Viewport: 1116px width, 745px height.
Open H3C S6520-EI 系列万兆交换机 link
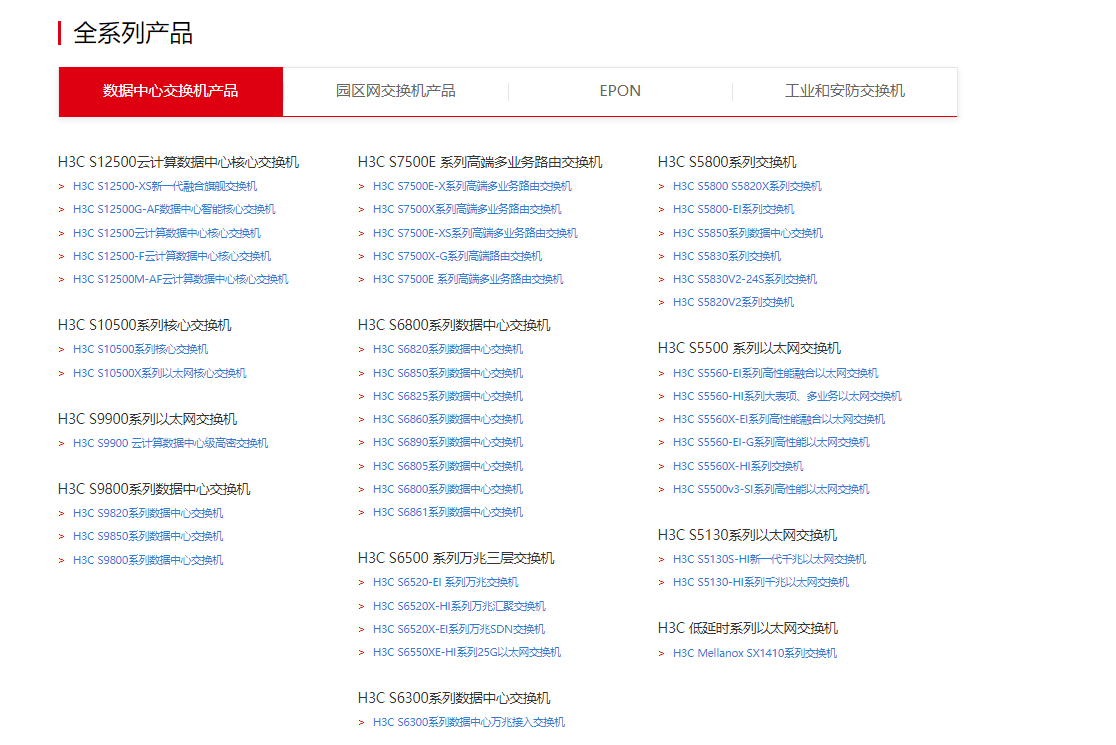[x=446, y=583]
